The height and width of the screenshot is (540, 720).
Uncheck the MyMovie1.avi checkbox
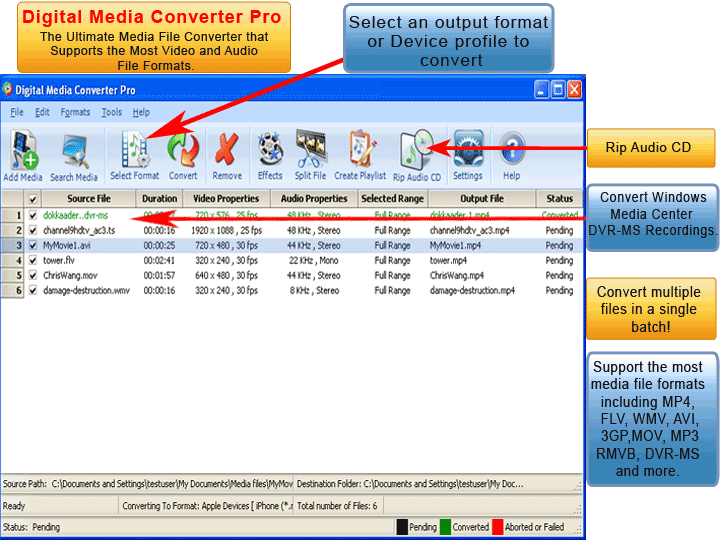click(33, 245)
